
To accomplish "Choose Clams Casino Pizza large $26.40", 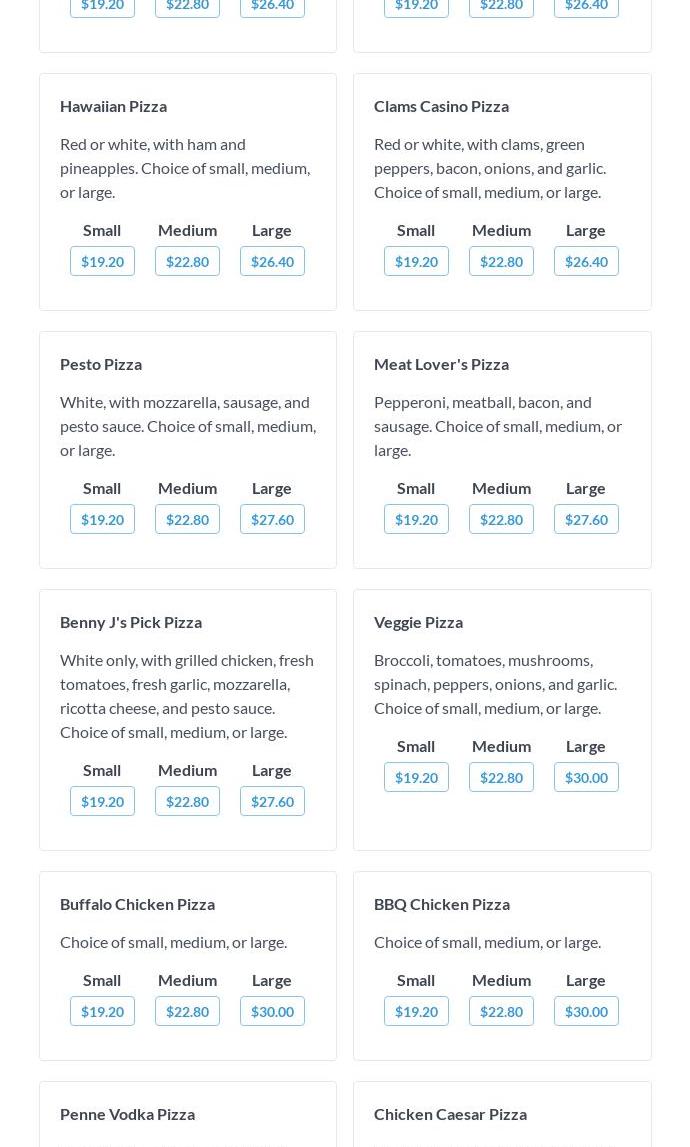I will [x=586, y=261].
